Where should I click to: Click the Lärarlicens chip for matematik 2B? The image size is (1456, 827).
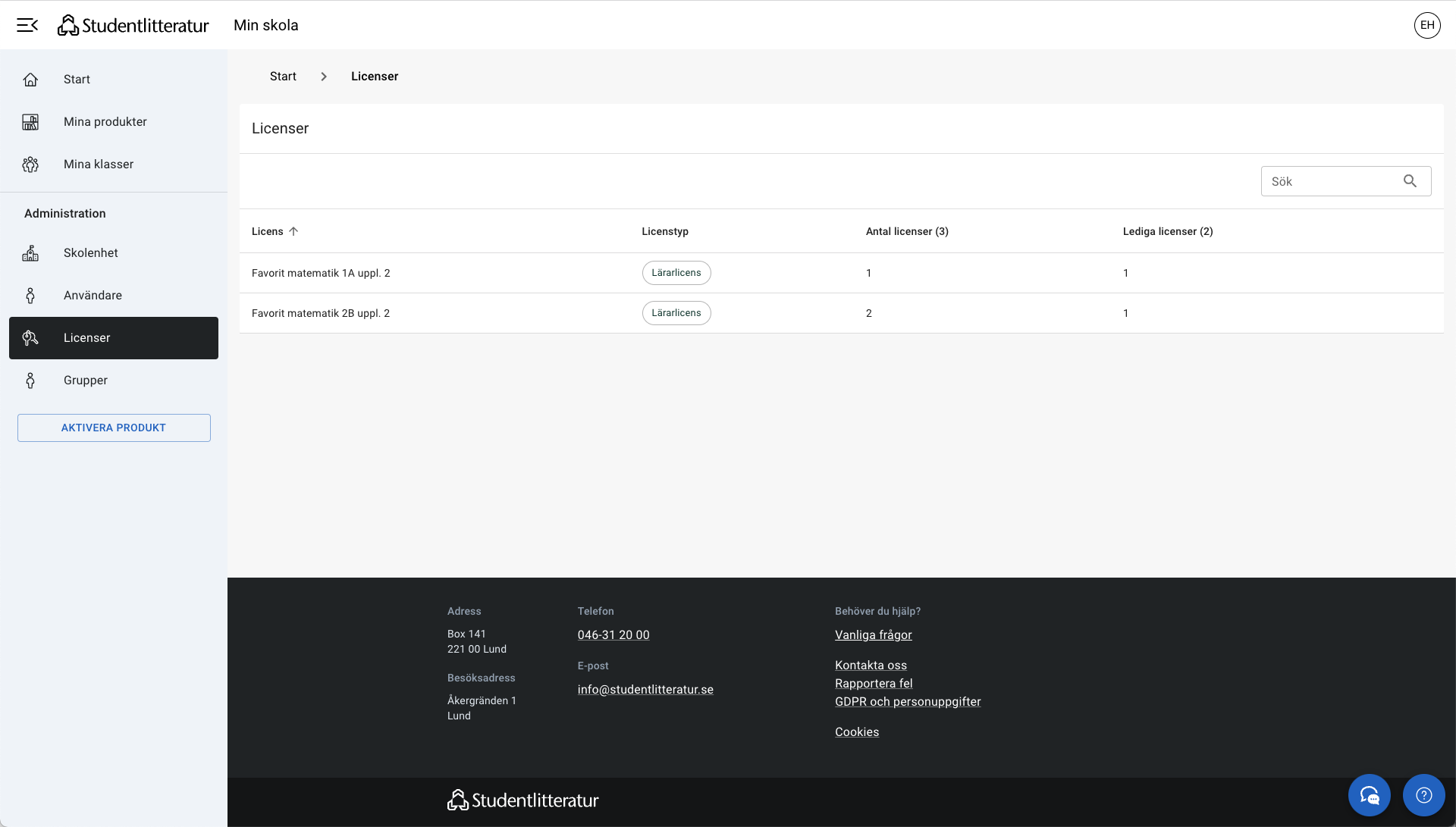point(676,313)
